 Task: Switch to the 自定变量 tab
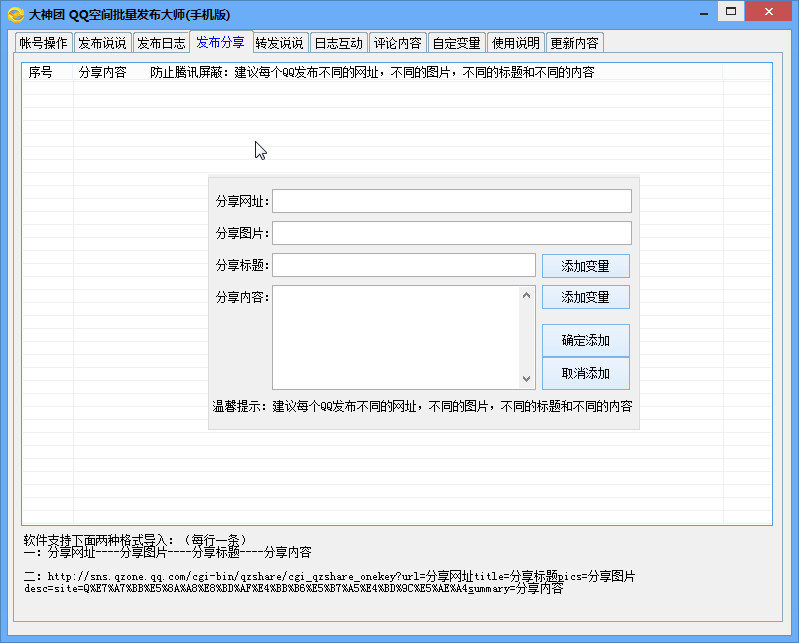[x=457, y=43]
